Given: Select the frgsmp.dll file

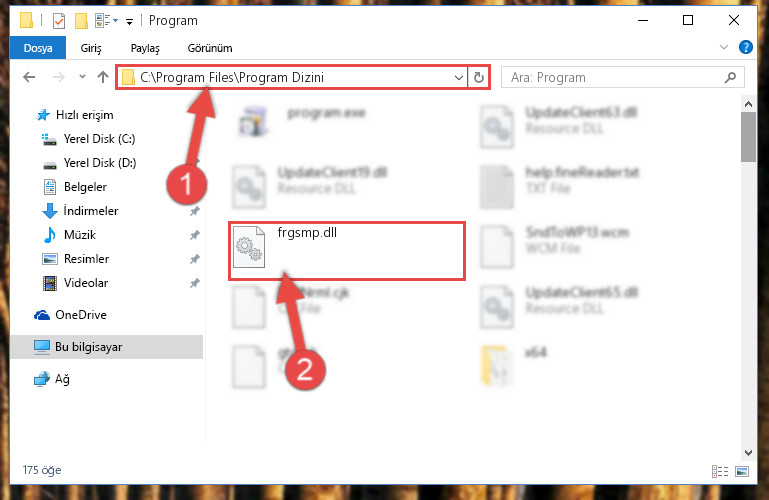Looking at the screenshot, I should pyautogui.click(x=346, y=250).
